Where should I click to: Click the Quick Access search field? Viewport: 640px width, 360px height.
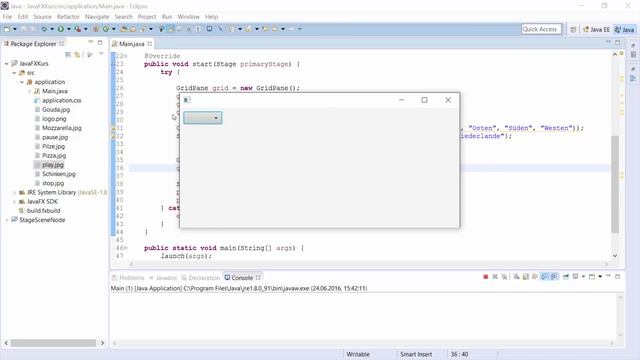(x=541, y=29)
